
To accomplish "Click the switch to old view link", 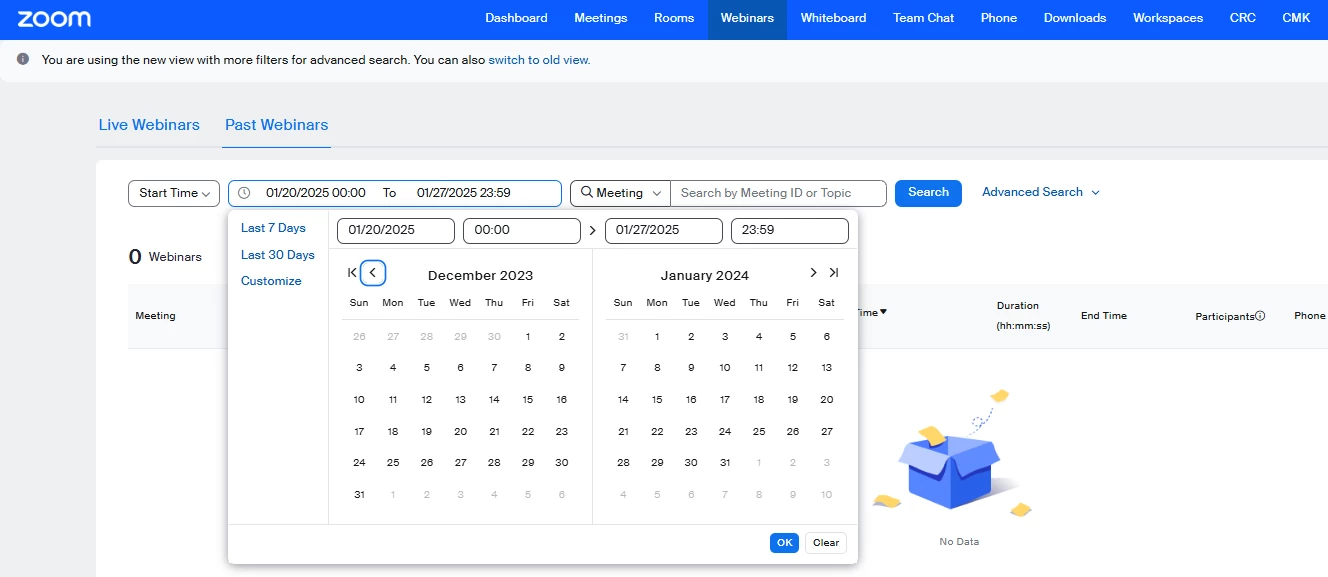I will click(539, 60).
